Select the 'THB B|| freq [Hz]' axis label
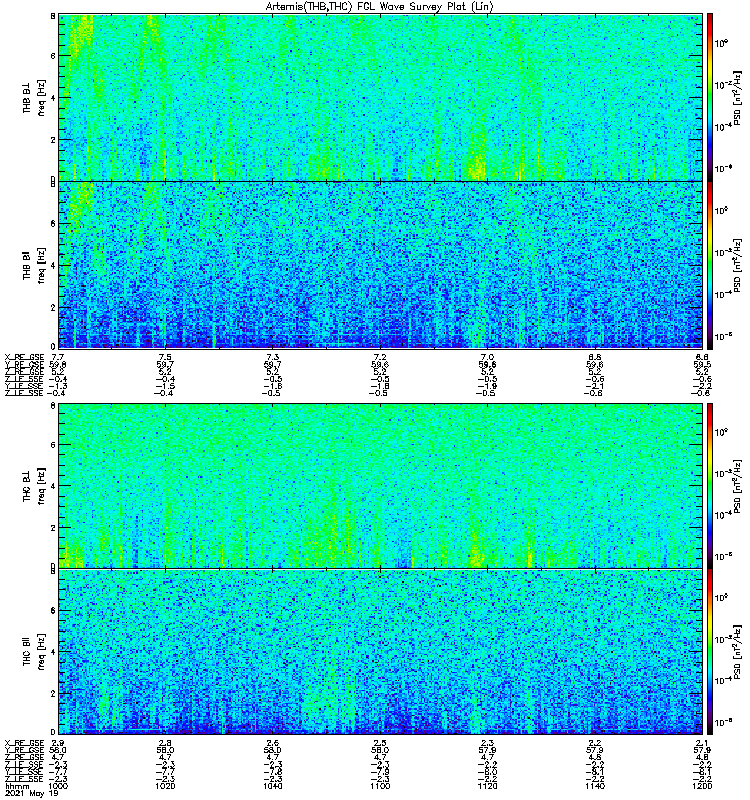 pos(34,265)
